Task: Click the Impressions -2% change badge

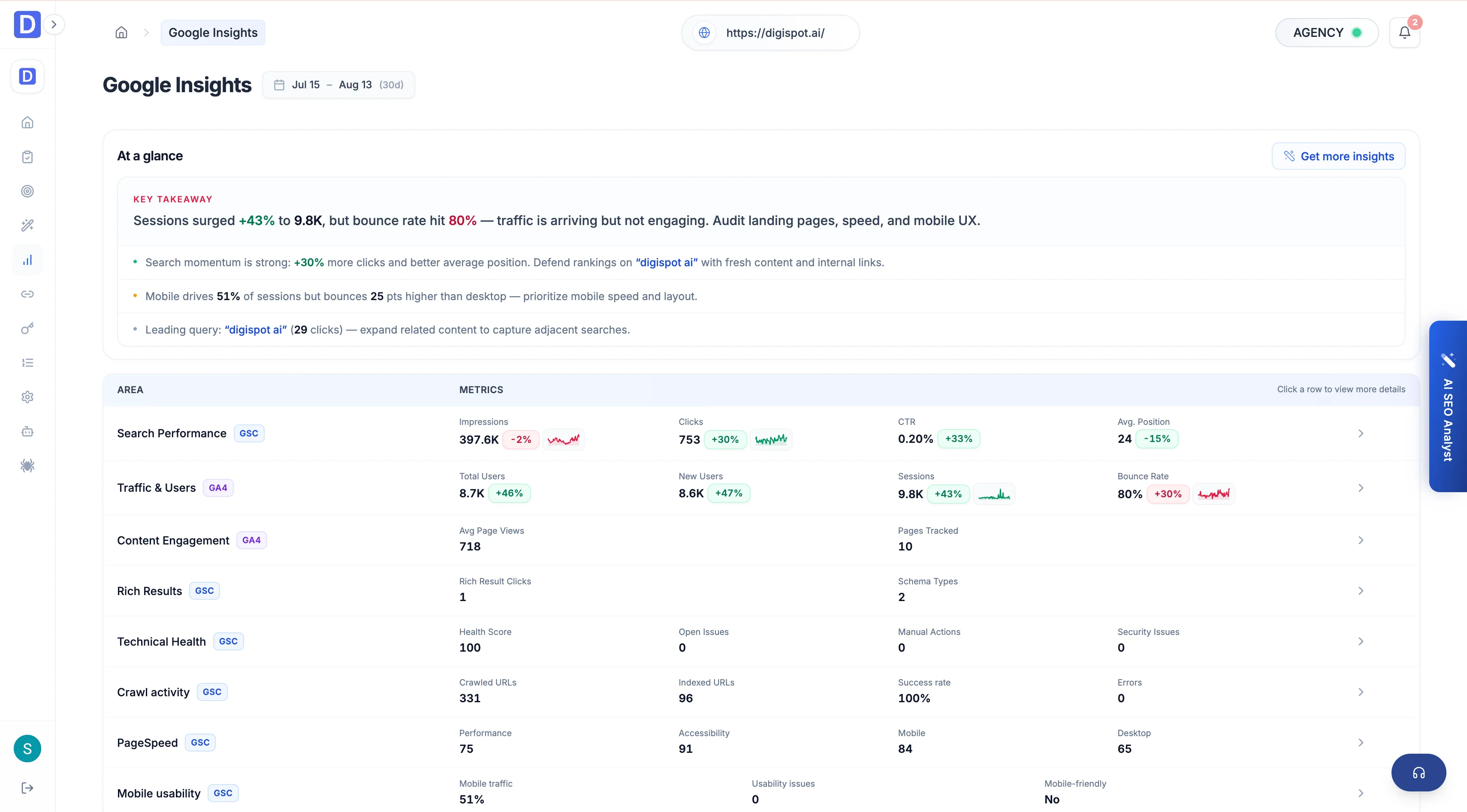Action: (520, 439)
